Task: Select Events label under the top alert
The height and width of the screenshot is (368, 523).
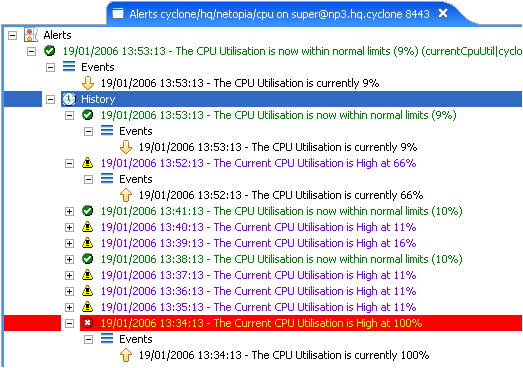Action: [98, 67]
